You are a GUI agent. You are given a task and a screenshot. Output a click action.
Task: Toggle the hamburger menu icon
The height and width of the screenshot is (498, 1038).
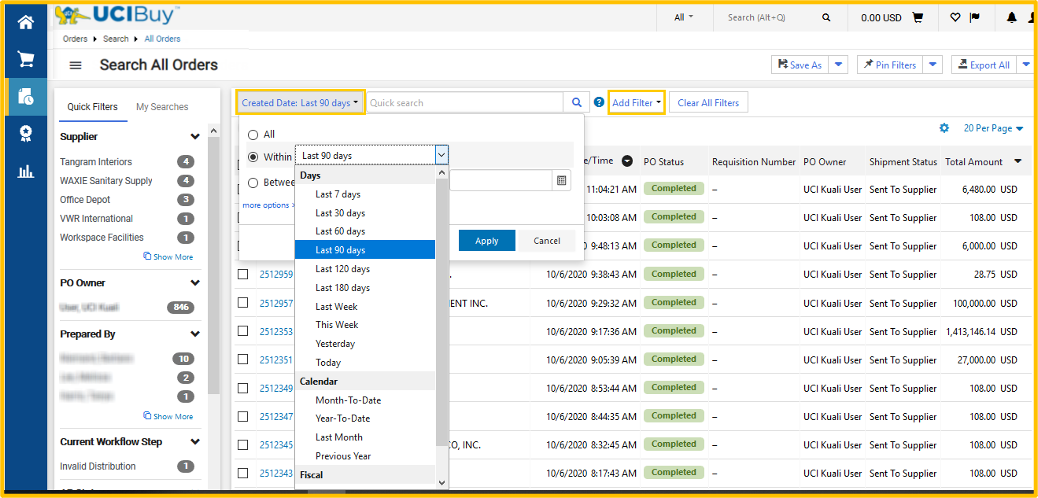coord(75,66)
